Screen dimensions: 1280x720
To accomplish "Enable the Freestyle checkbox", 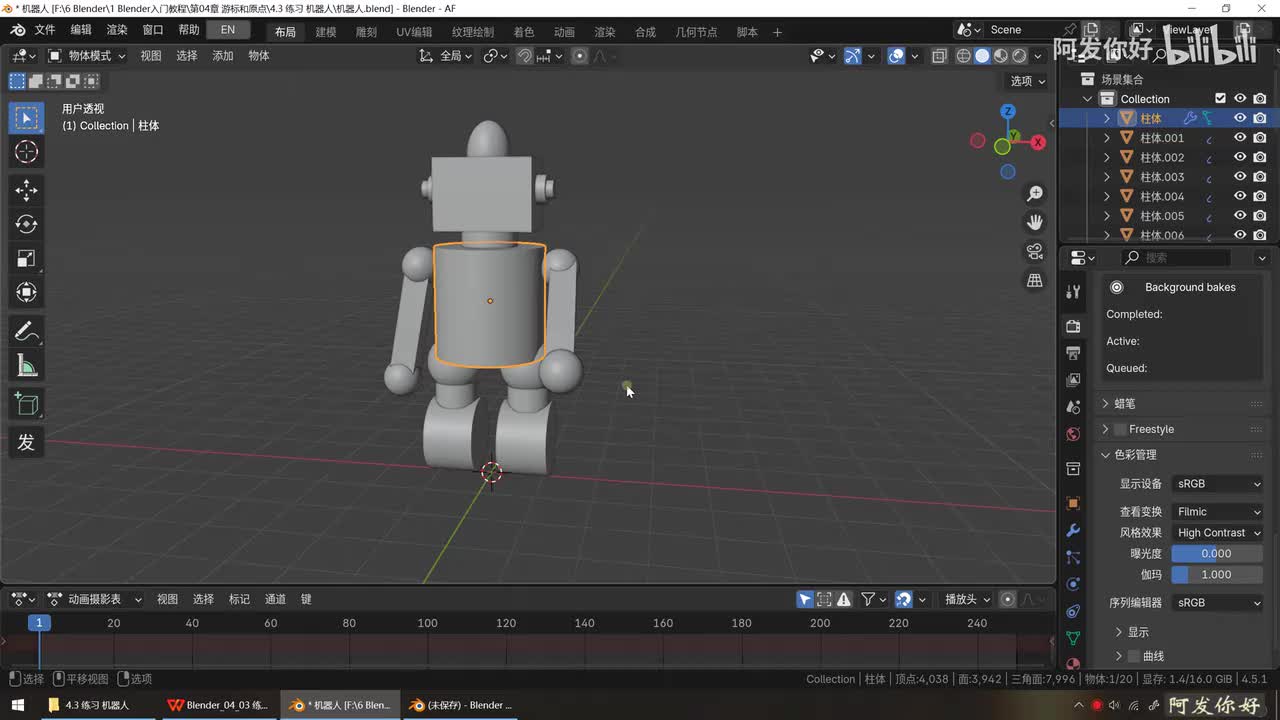I will (1120, 429).
